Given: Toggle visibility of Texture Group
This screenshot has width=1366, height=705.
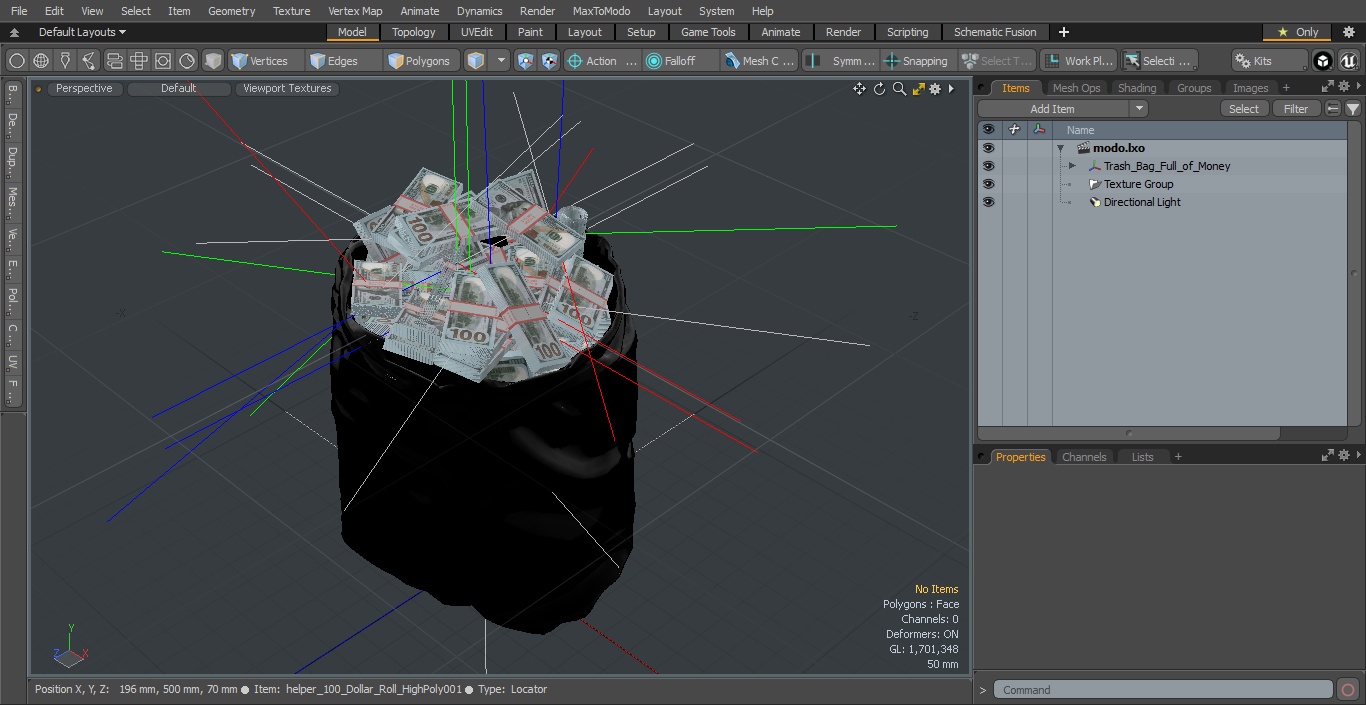Looking at the screenshot, I should pyautogui.click(x=988, y=184).
